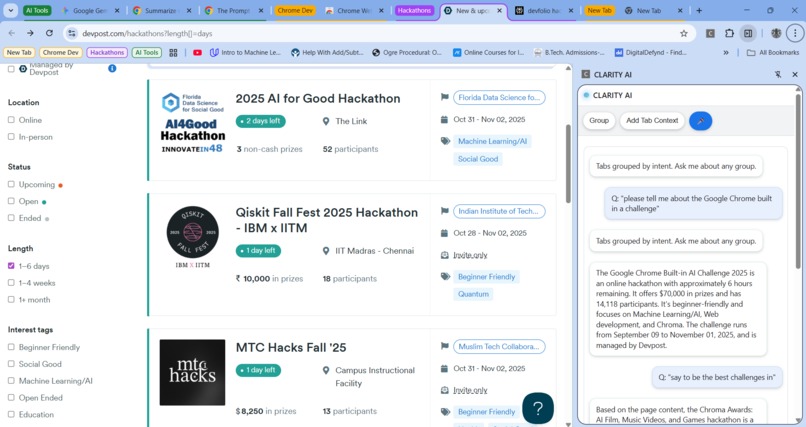Click the browser forward arrow
The image size is (806, 427).
[x=30, y=33]
